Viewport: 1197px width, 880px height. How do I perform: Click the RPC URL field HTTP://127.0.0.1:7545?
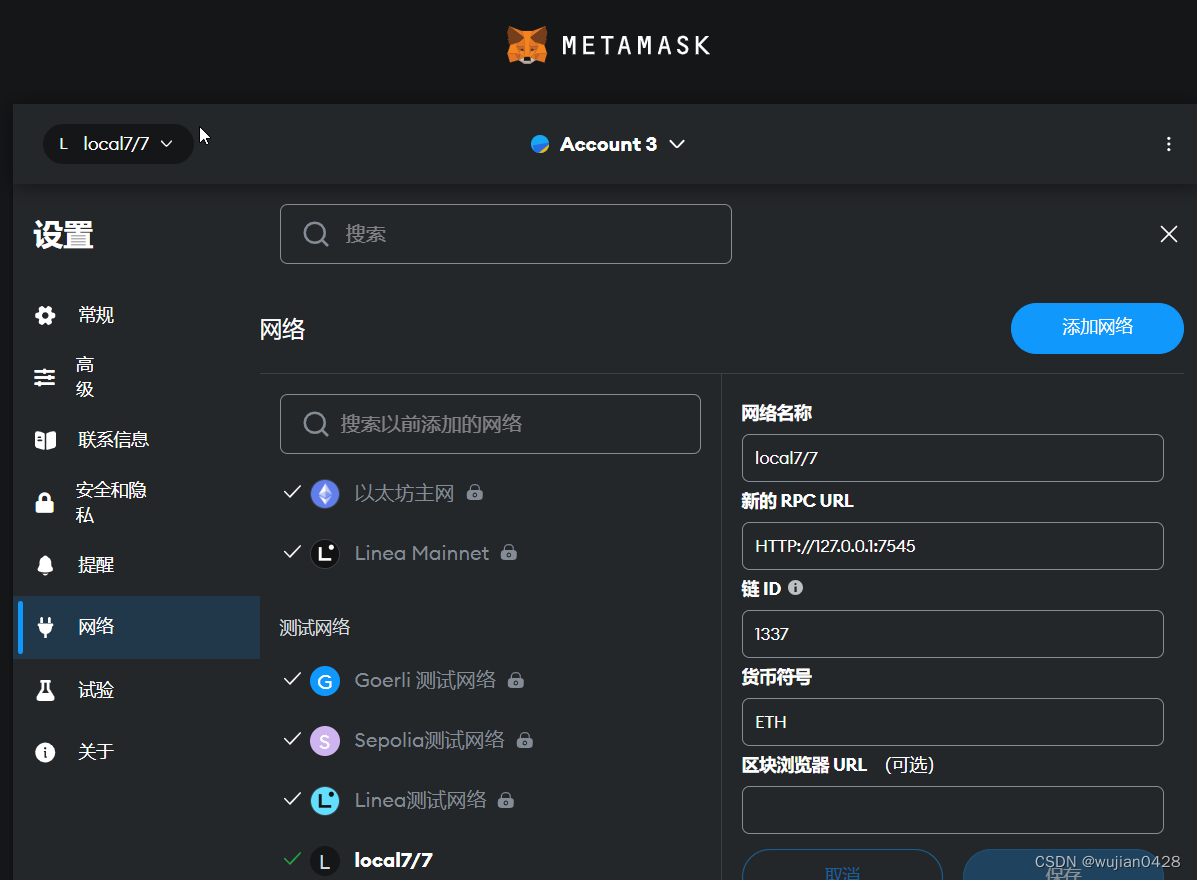pos(952,546)
